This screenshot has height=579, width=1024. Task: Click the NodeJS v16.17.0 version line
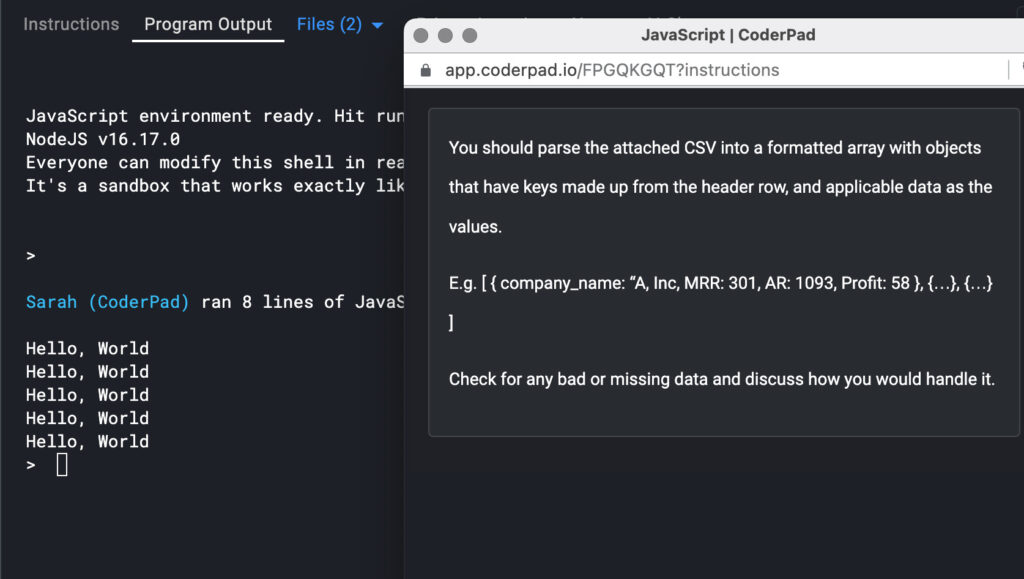[x=102, y=139]
